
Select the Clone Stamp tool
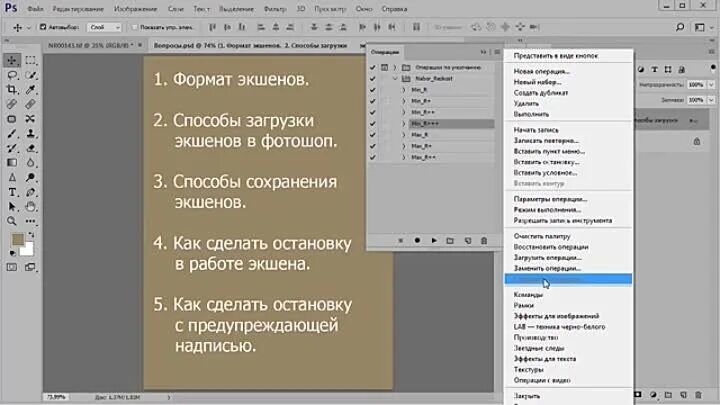tap(30, 134)
